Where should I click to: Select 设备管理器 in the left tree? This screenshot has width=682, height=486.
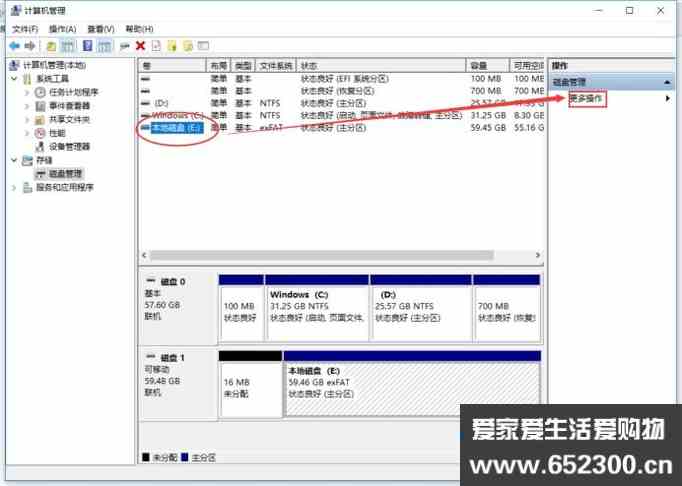click(x=70, y=147)
